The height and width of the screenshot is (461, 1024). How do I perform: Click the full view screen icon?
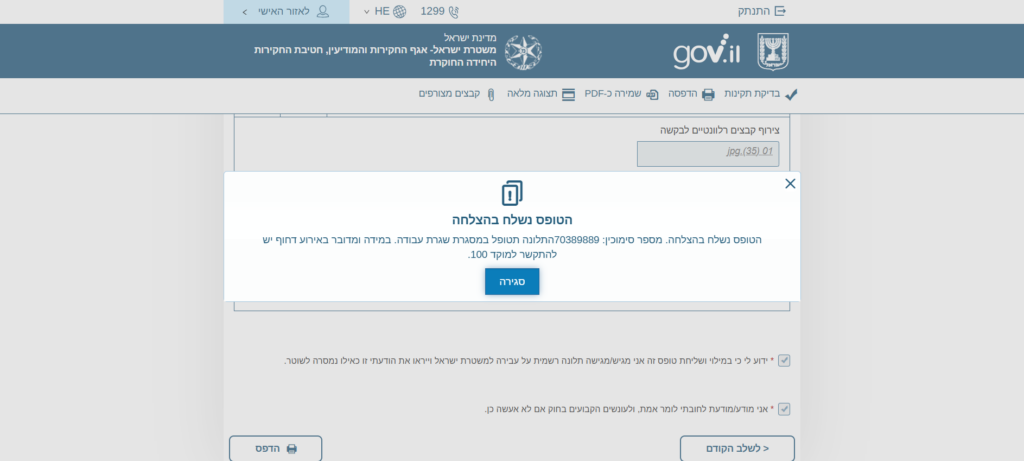569,95
